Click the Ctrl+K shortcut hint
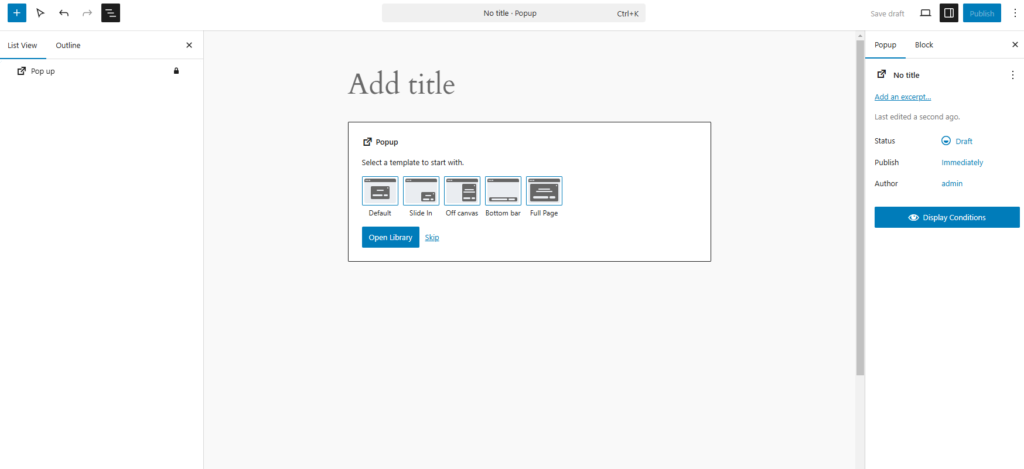 coord(628,13)
